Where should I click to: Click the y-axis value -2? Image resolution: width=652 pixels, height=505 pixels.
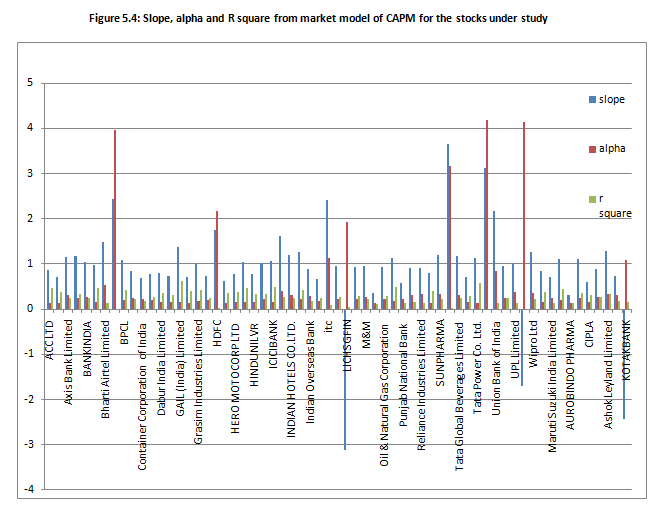pyautogui.click(x=28, y=399)
